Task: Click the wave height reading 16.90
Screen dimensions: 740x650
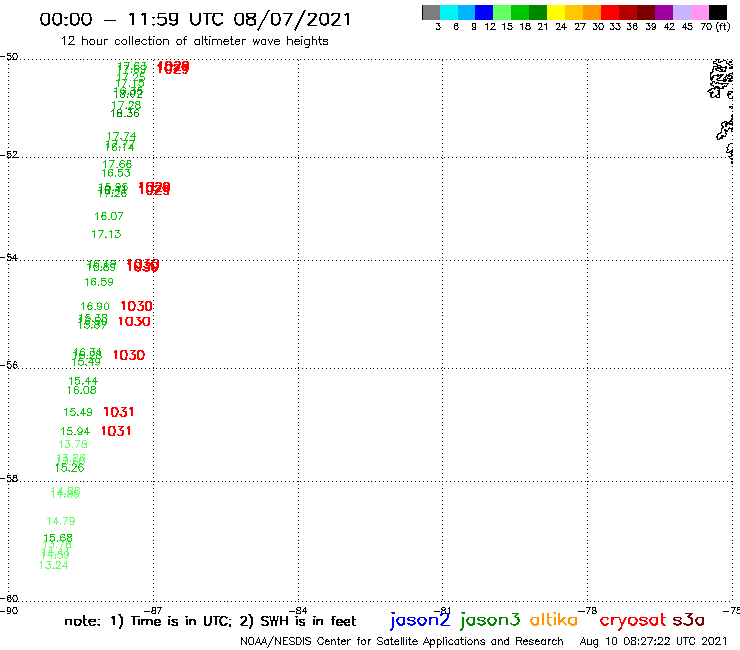Action: (x=95, y=306)
